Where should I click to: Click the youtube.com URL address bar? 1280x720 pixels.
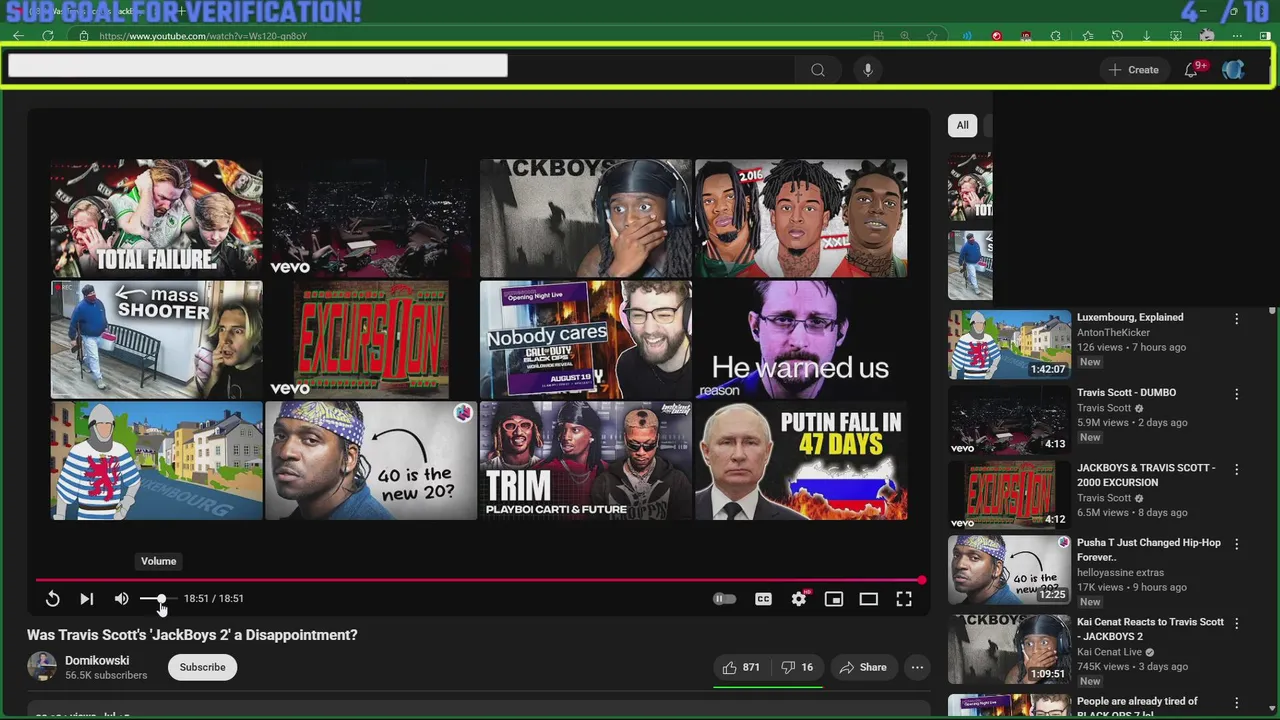point(203,36)
